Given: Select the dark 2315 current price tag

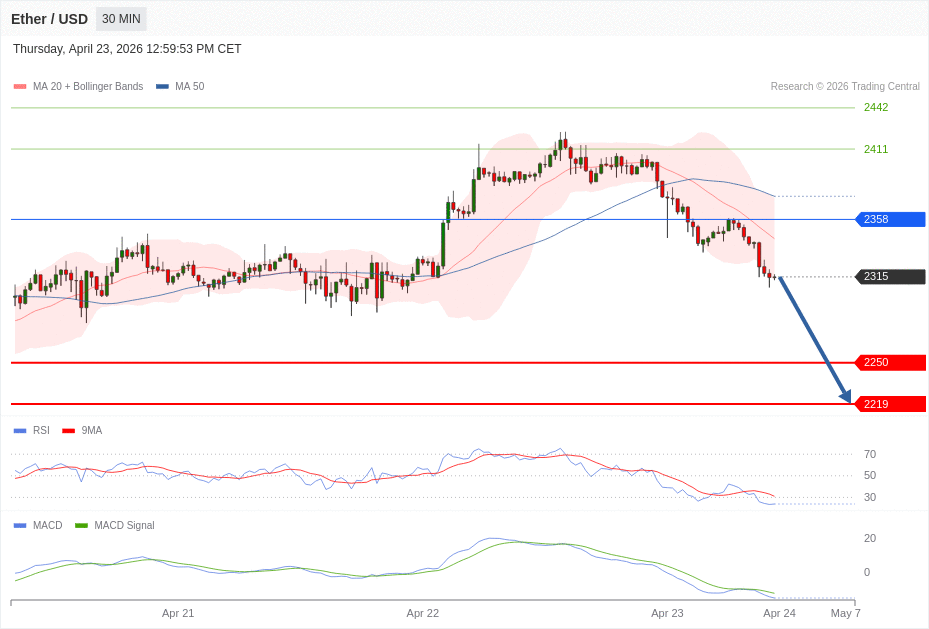Looking at the screenshot, I should point(890,277).
